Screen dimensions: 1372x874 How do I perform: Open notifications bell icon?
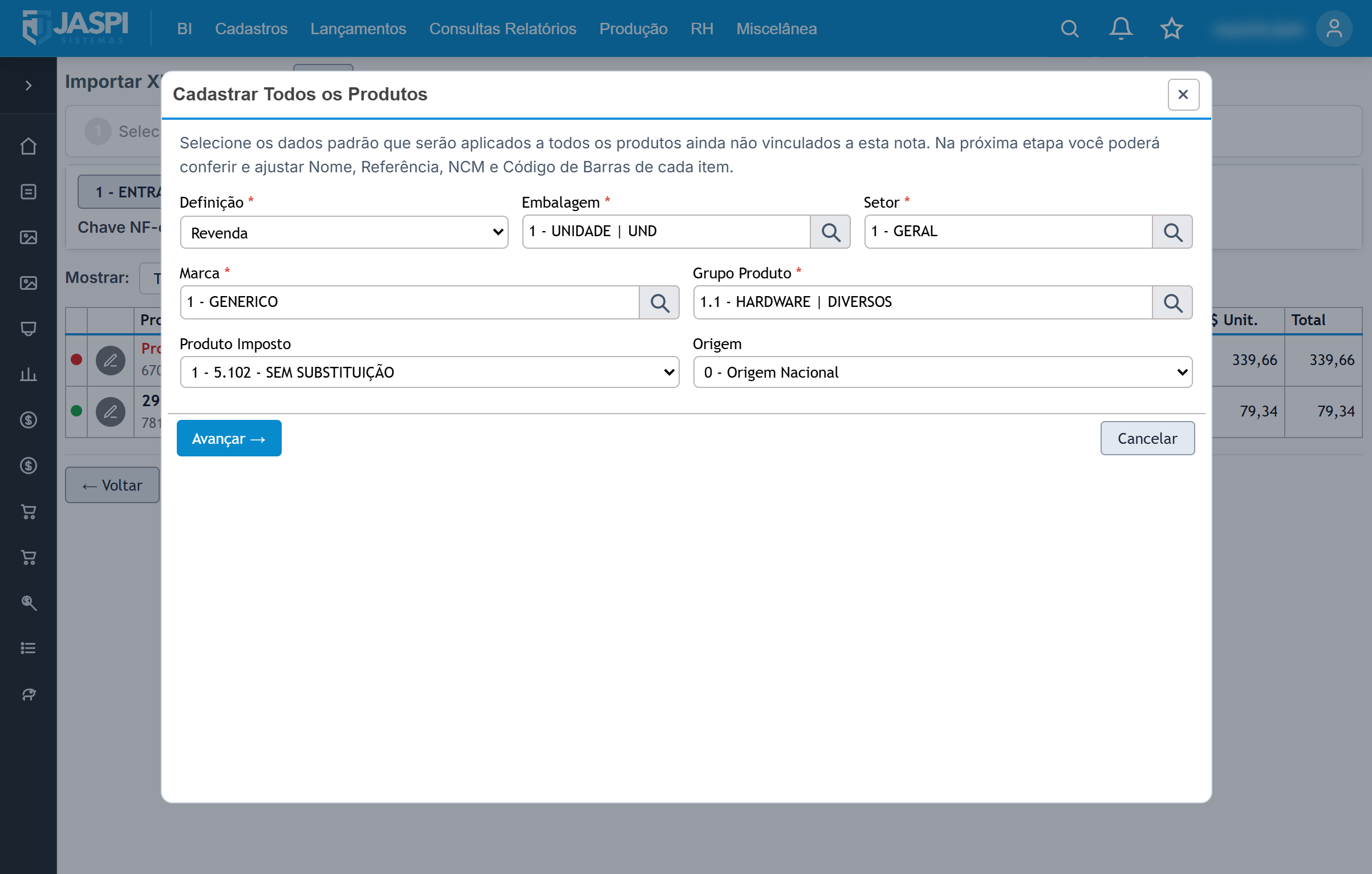pos(1121,29)
